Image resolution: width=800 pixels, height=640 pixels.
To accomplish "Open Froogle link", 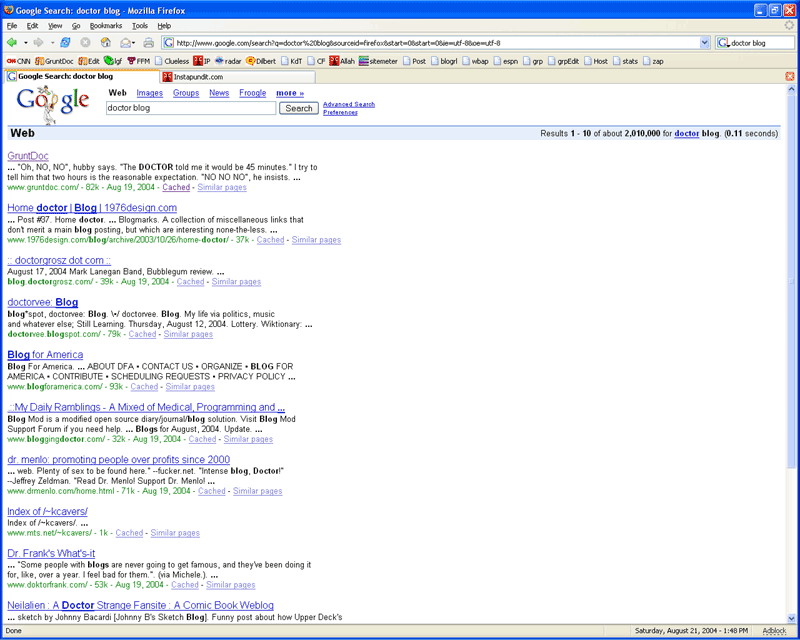I will click(x=253, y=93).
